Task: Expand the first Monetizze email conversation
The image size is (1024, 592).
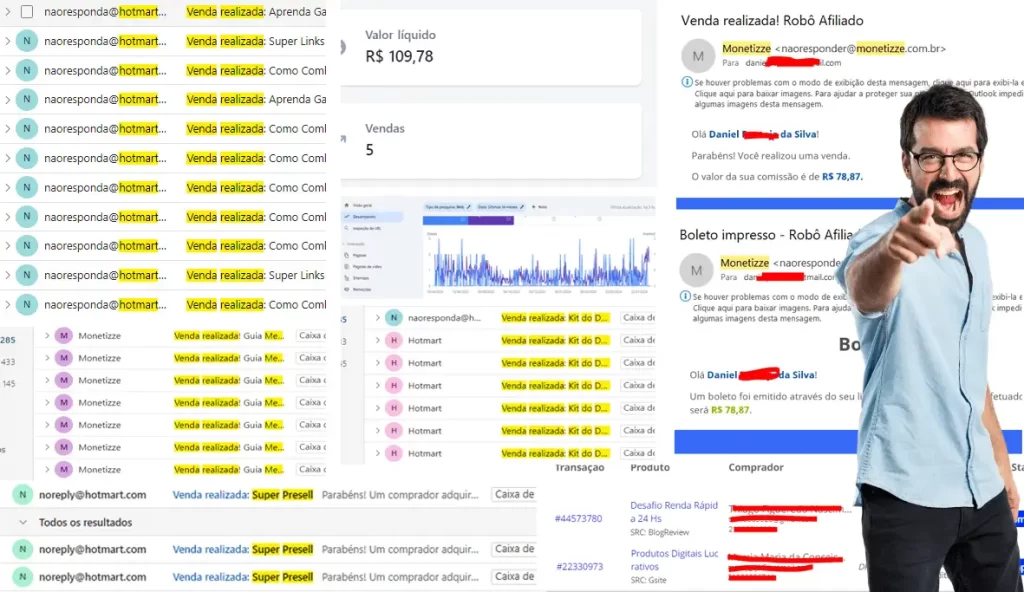Action: tap(46, 336)
